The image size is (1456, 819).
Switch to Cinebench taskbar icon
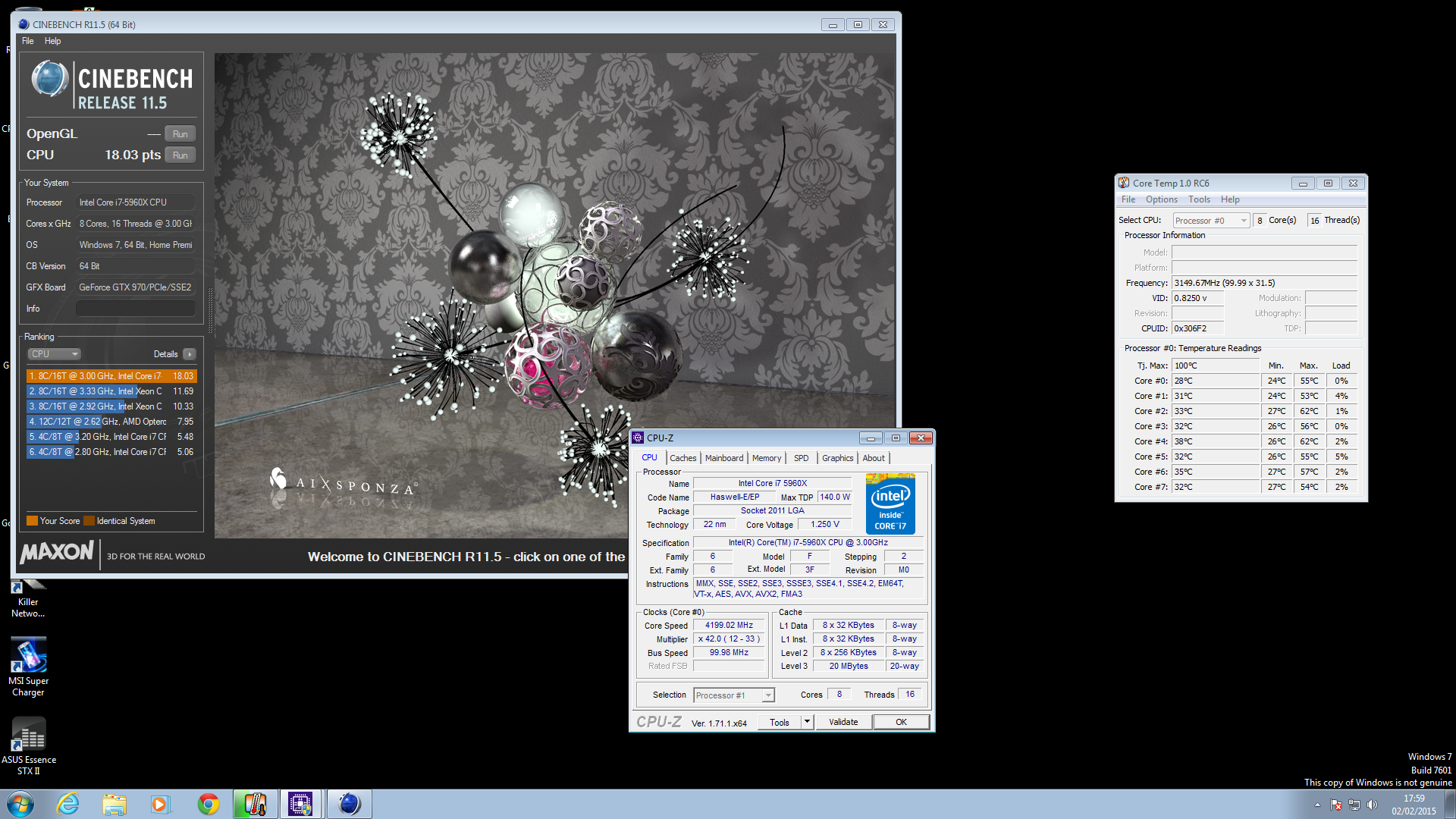pyautogui.click(x=349, y=804)
